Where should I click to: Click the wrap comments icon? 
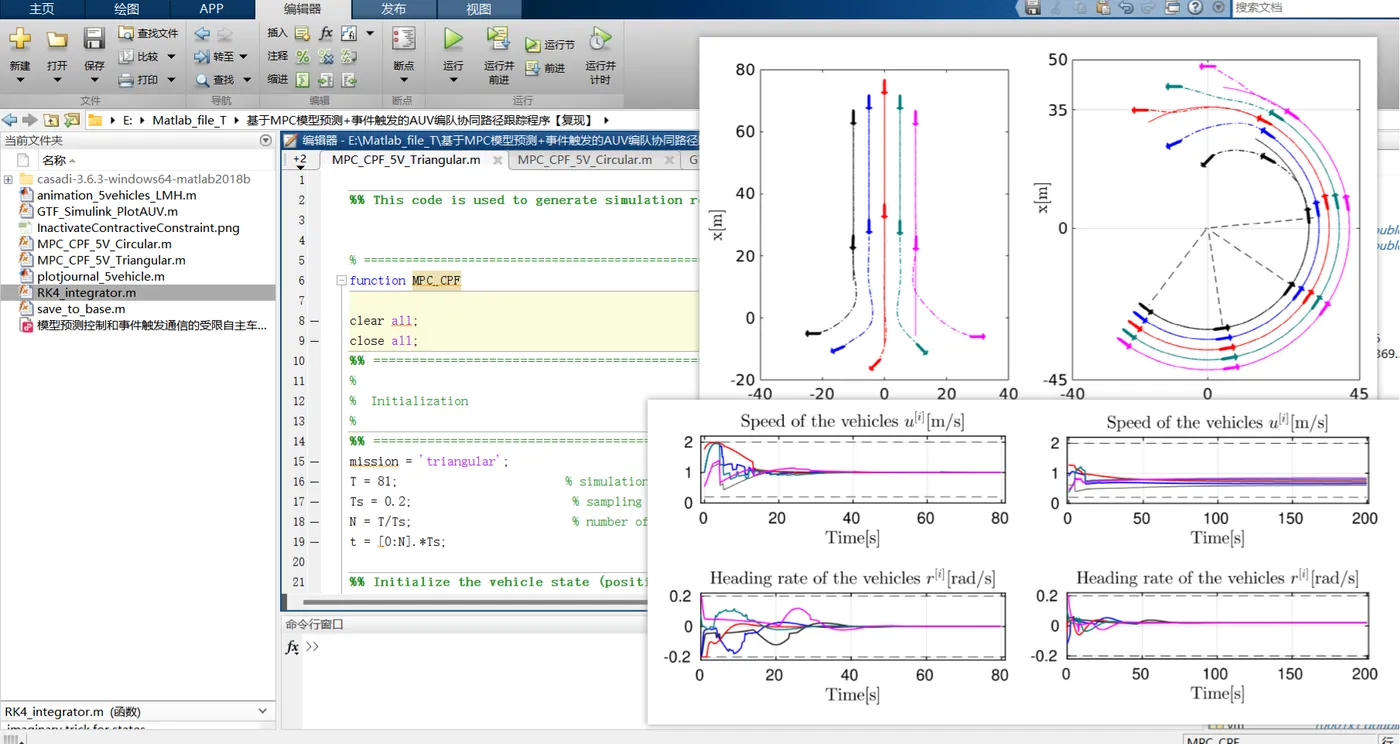click(349, 57)
